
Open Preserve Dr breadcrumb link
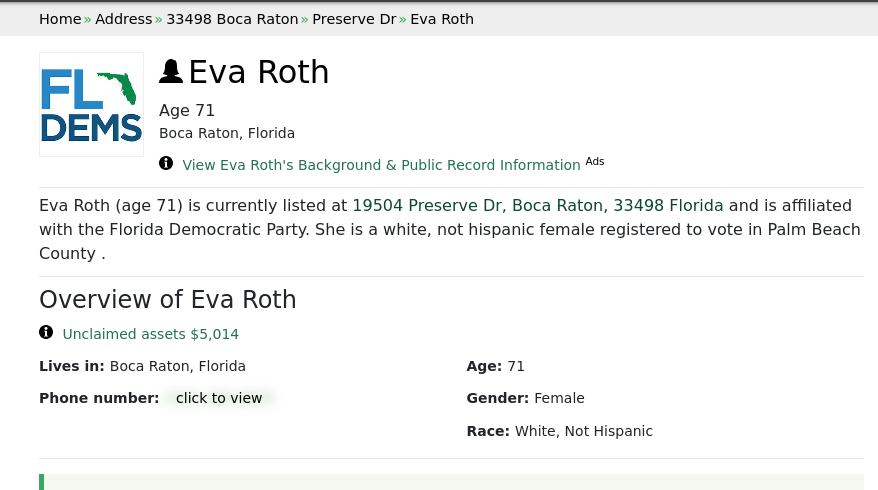[x=354, y=19]
